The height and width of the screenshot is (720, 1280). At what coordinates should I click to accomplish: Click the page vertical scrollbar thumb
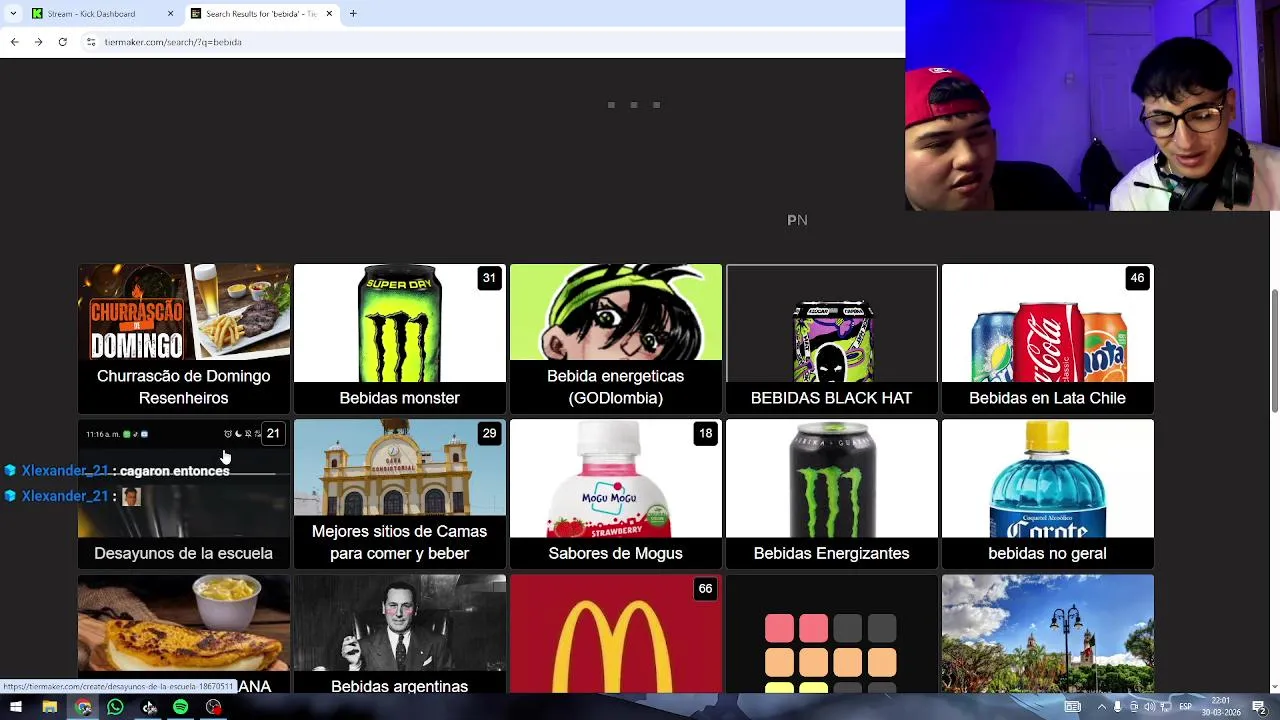point(1274,350)
